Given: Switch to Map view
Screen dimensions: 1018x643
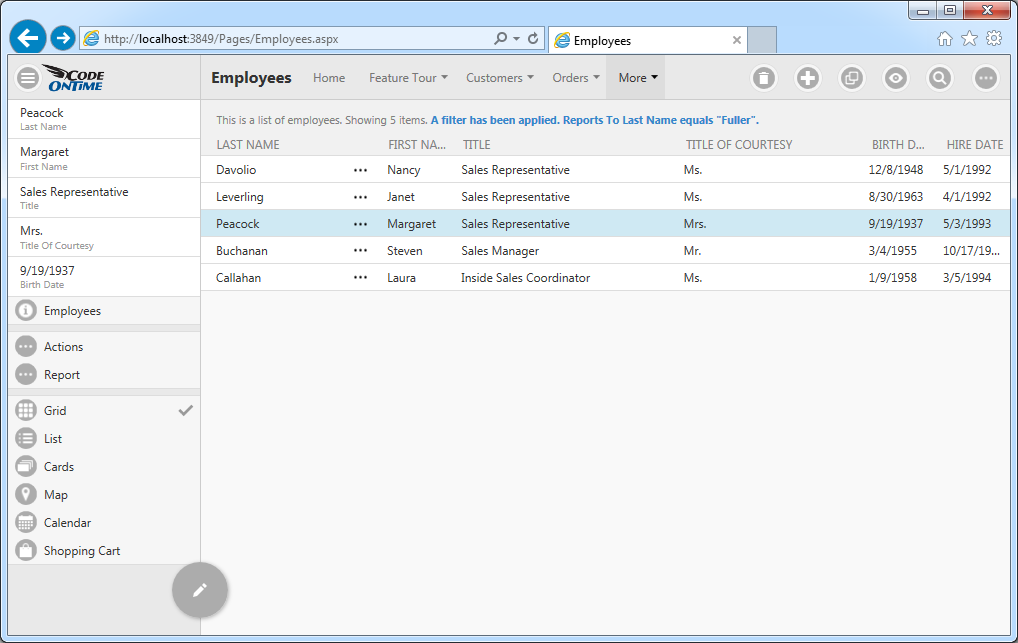Looking at the screenshot, I should (x=104, y=494).
